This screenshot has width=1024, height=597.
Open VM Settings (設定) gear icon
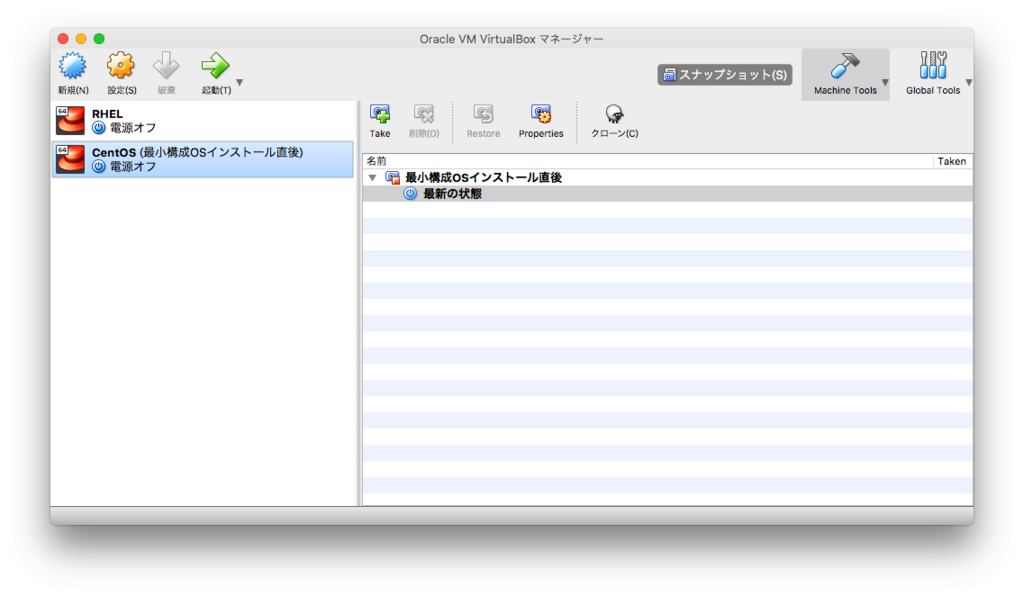click(x=121, y=65)
